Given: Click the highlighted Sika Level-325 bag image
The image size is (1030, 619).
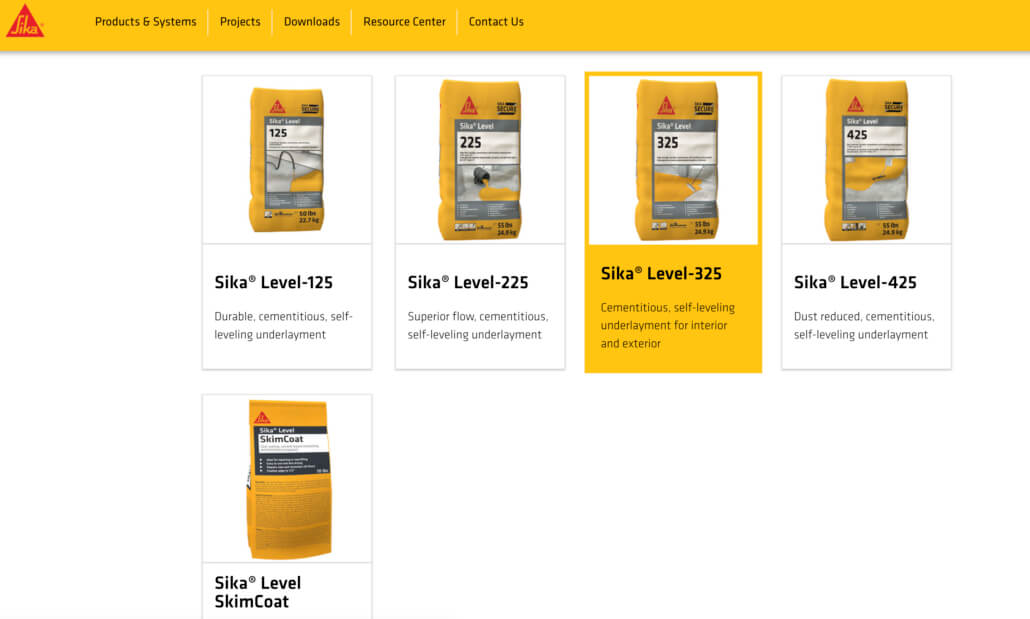Looking at the screenshot, I should point(673,158).
